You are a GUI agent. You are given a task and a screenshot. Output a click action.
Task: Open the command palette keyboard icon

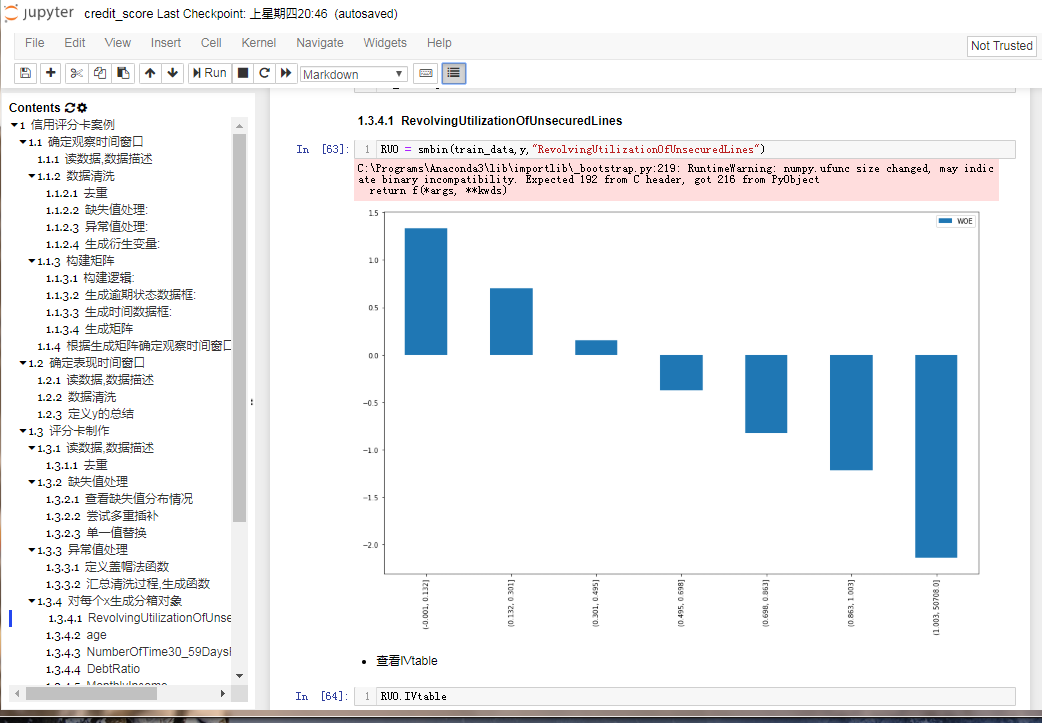click(x=426, y=73)
